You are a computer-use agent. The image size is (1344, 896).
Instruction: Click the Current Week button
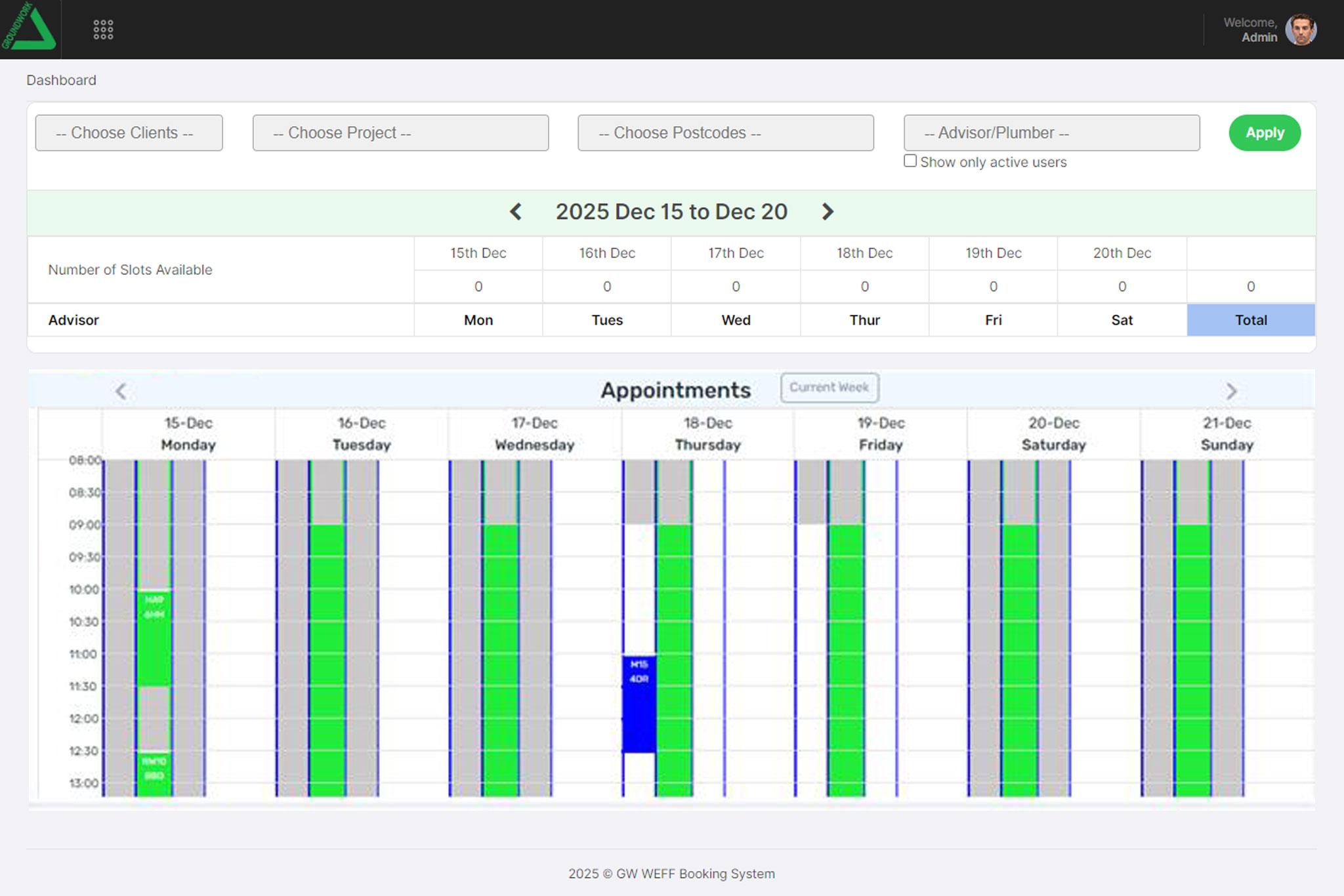click(829, 388)
